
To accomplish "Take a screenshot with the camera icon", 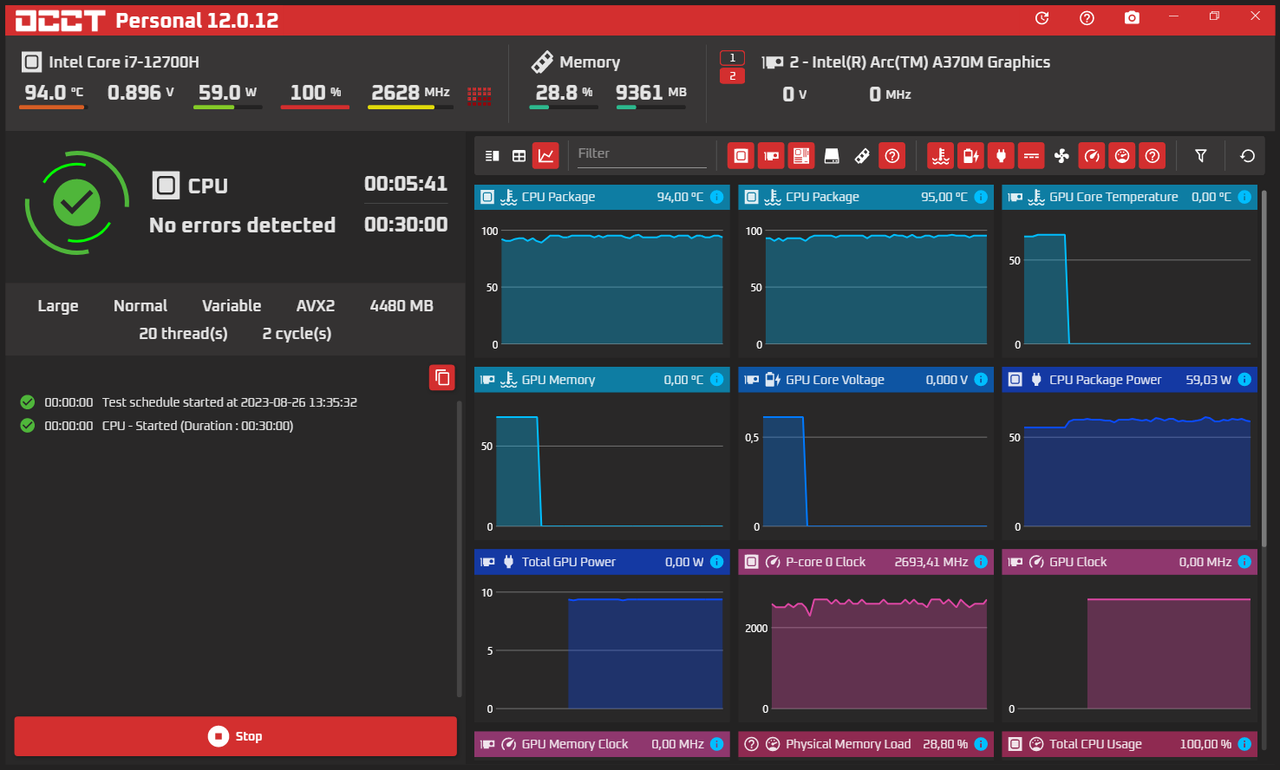I will tap(1132, 18).
